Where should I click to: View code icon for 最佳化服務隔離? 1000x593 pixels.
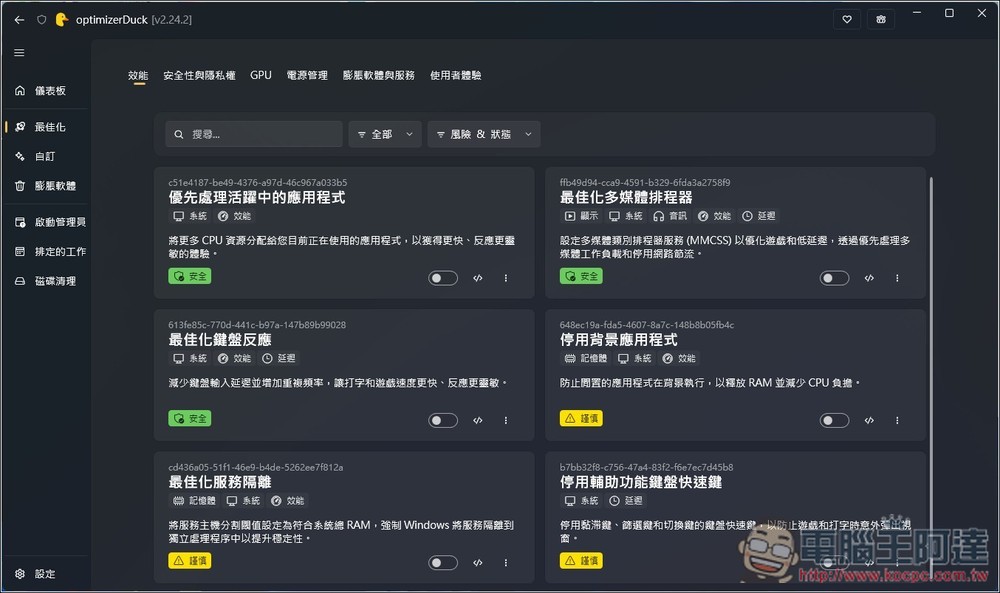tap(478, 562)
